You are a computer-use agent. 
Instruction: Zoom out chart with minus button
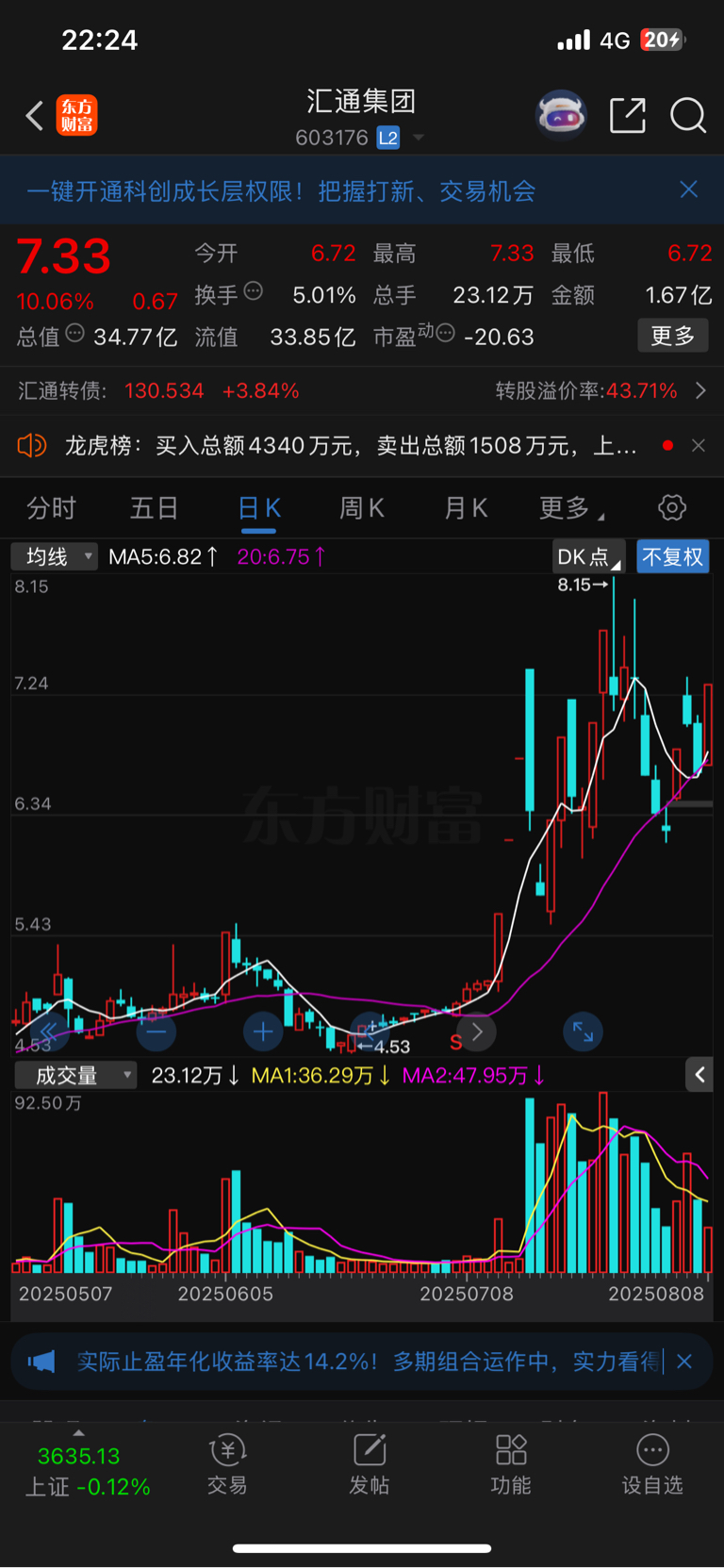(x=156, y=1032)
